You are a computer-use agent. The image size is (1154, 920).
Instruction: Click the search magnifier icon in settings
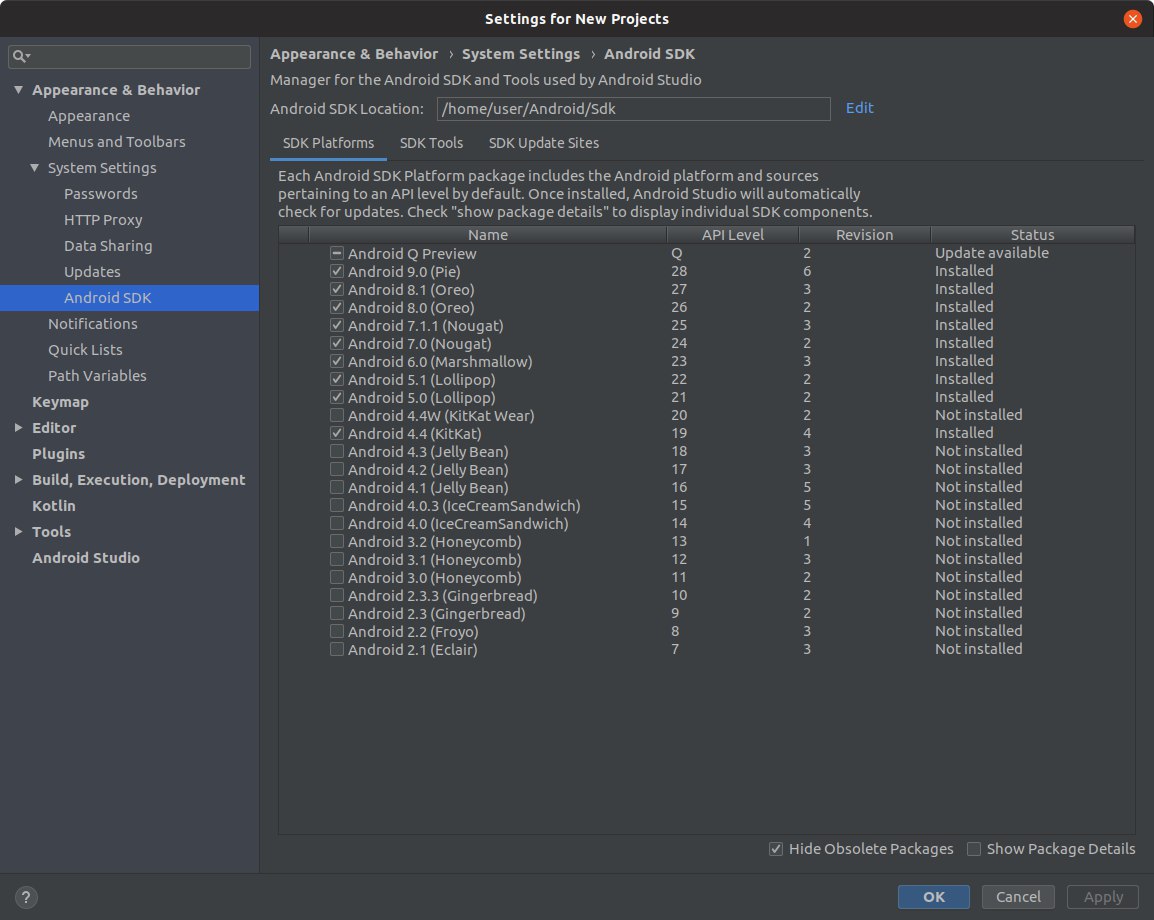pyautogui.click(x=21, y=57)
